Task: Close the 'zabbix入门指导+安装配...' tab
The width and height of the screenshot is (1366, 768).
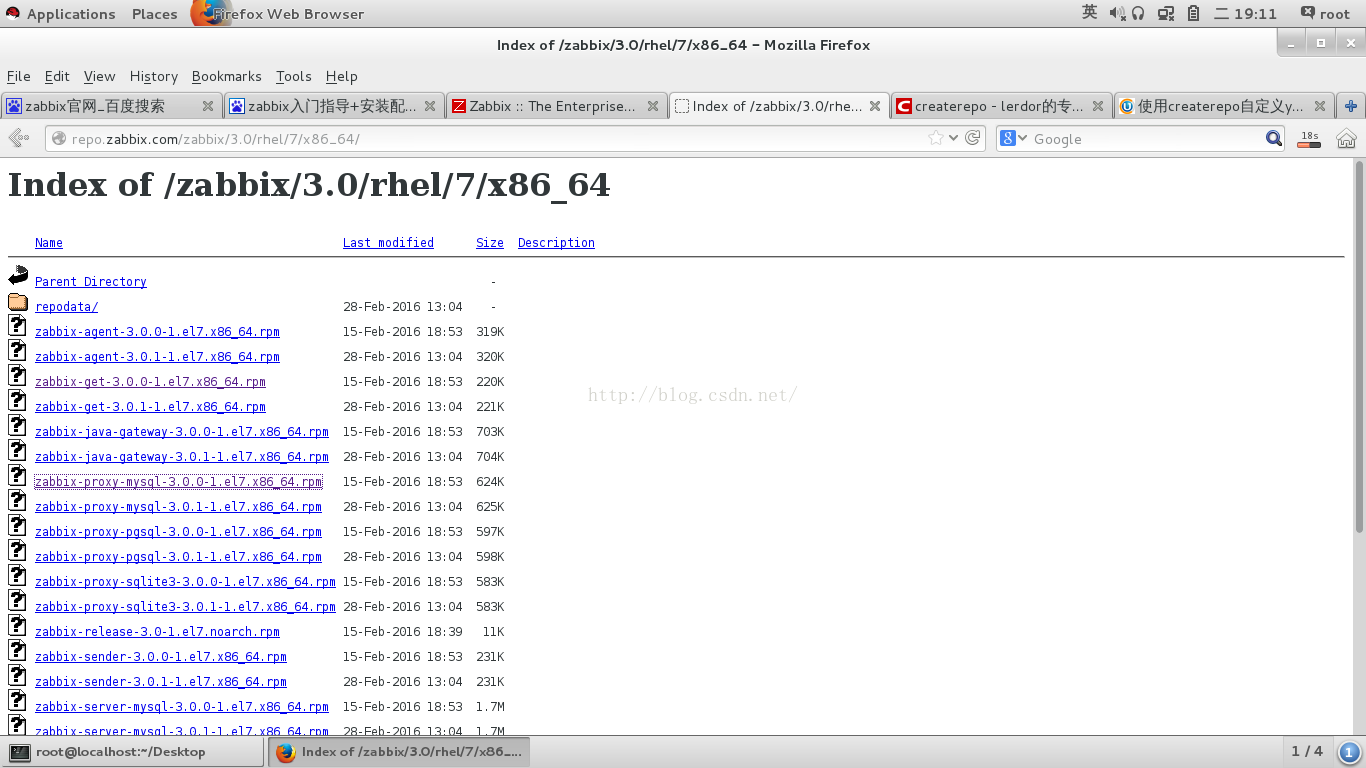Action: 430,106
